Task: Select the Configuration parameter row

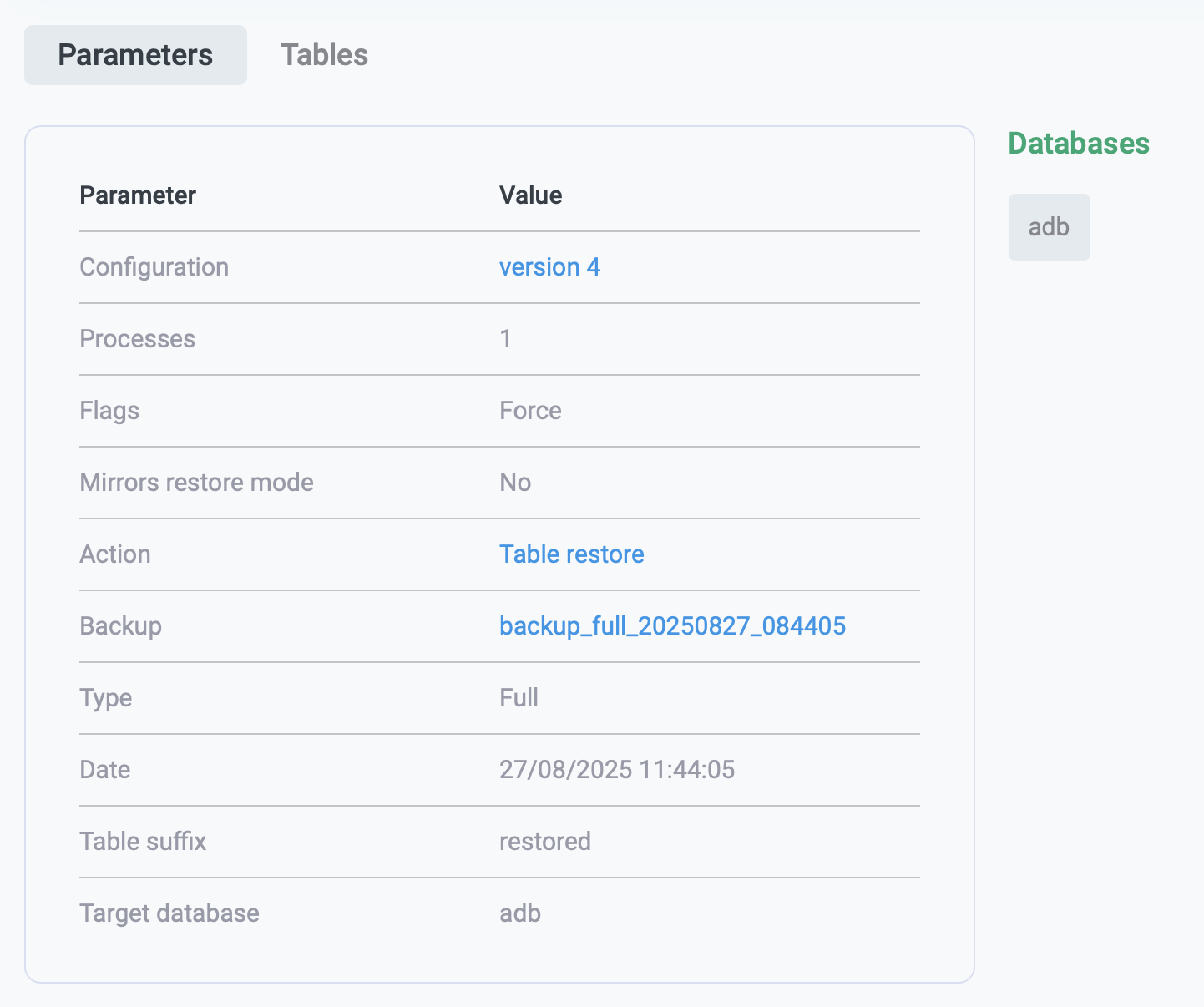Action: (x=154, y=267)
